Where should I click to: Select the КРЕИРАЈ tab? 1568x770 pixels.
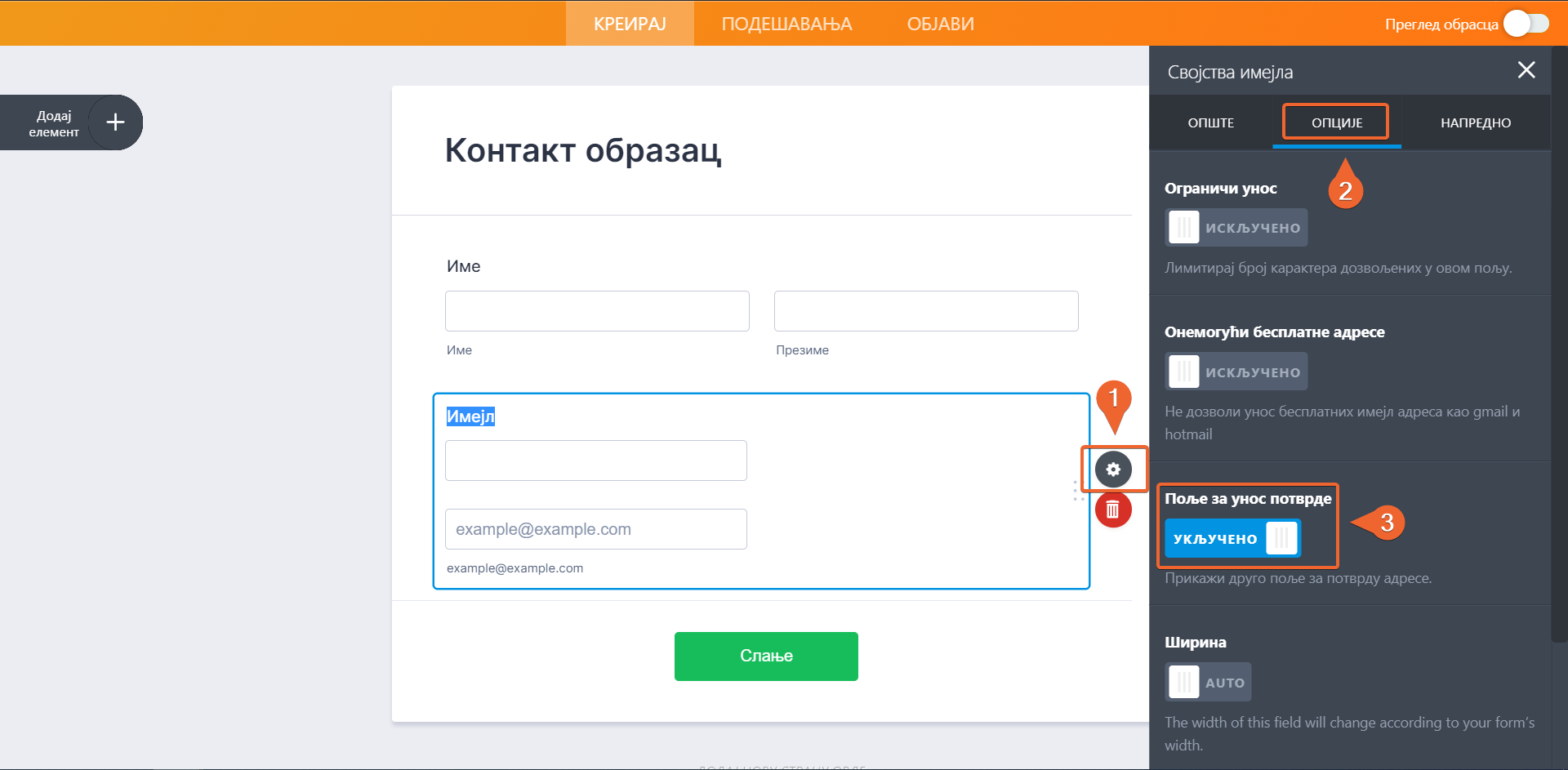[x=629, y=24]
